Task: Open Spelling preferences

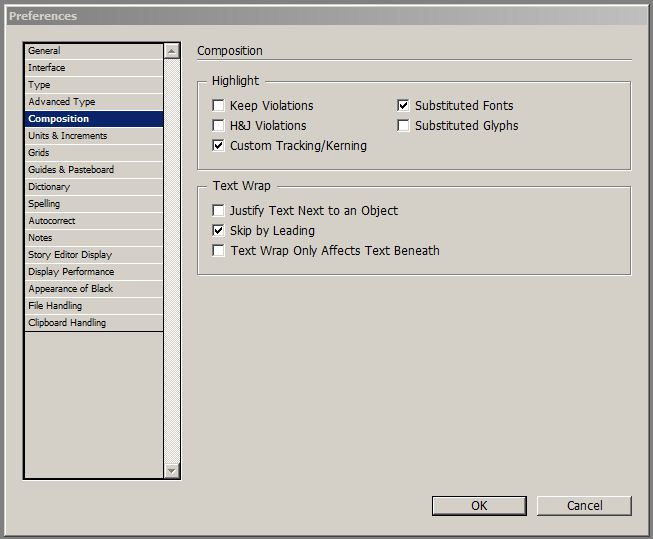Action: click(x=94, y=204)
